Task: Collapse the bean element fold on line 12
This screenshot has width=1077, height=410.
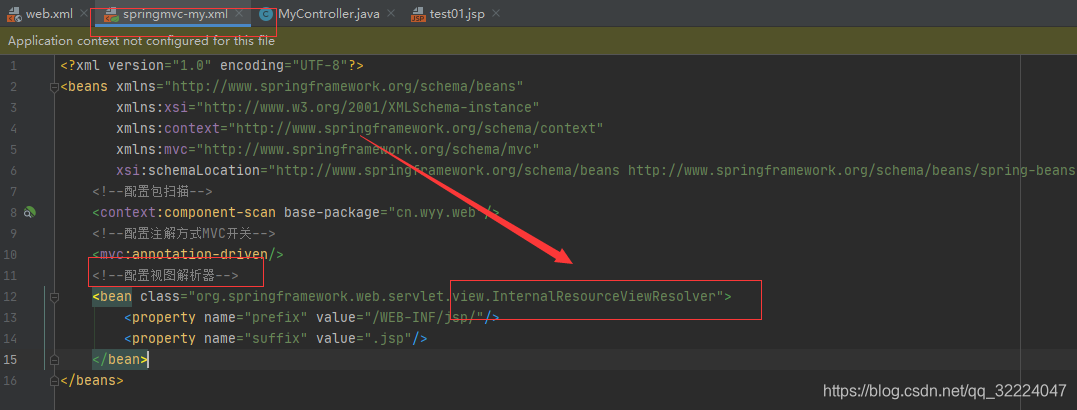Action: tap(54, 297)
